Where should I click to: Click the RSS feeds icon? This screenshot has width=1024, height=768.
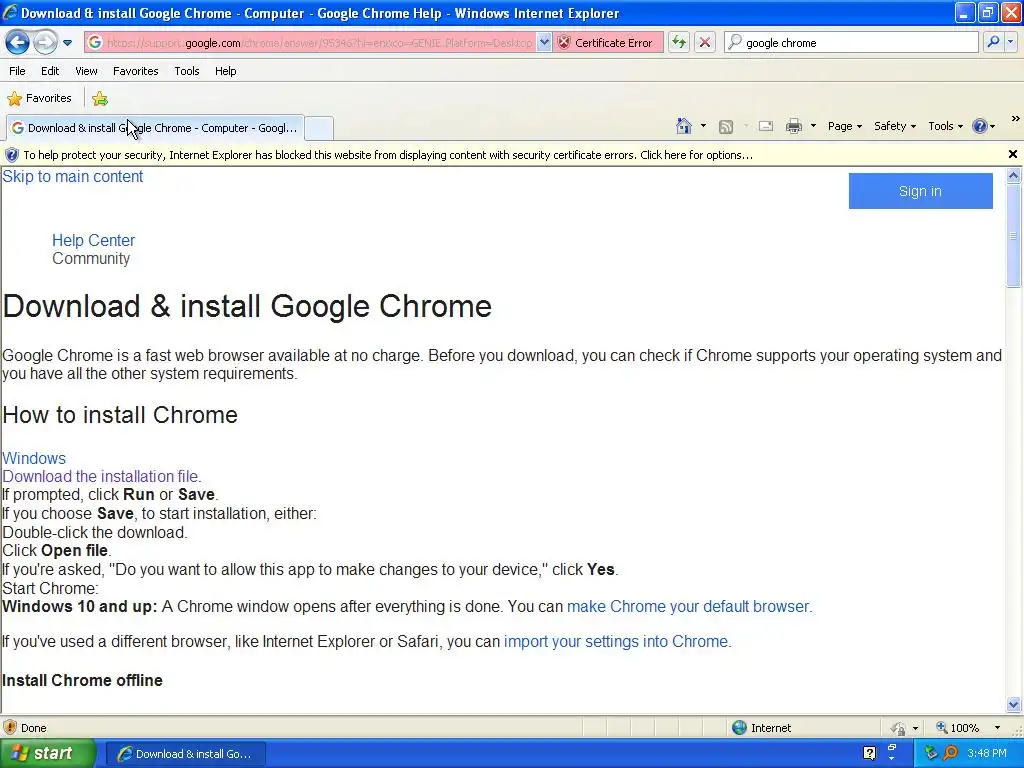[726, 127]
